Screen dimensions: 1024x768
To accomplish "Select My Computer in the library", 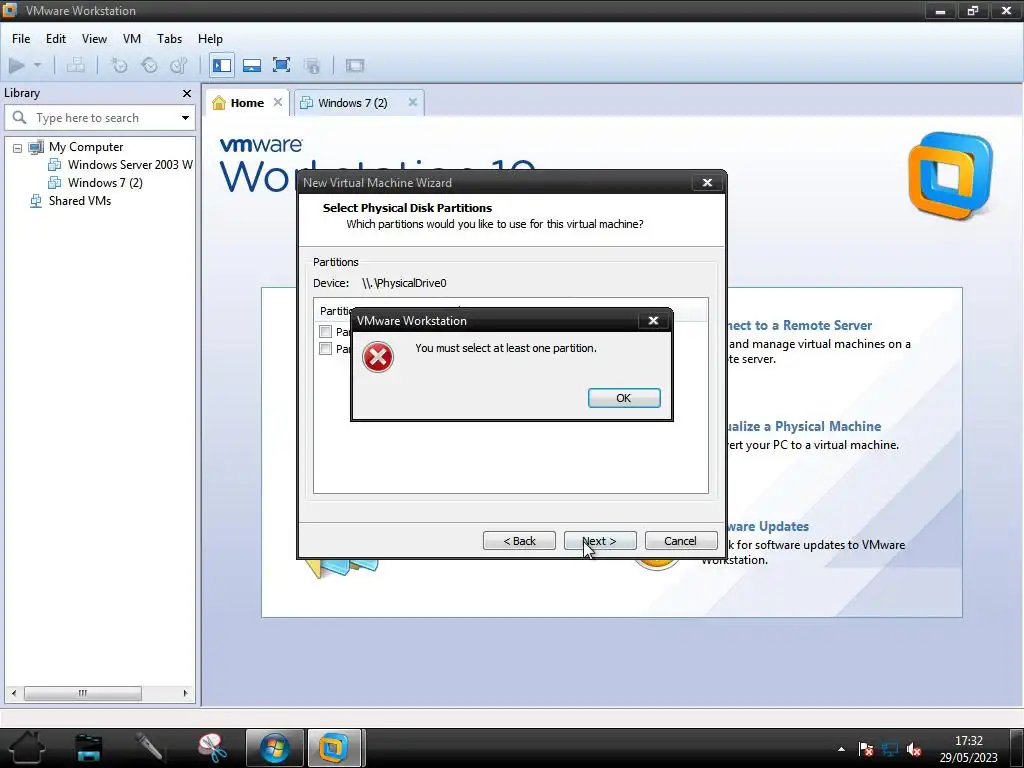I will point(86,147).
